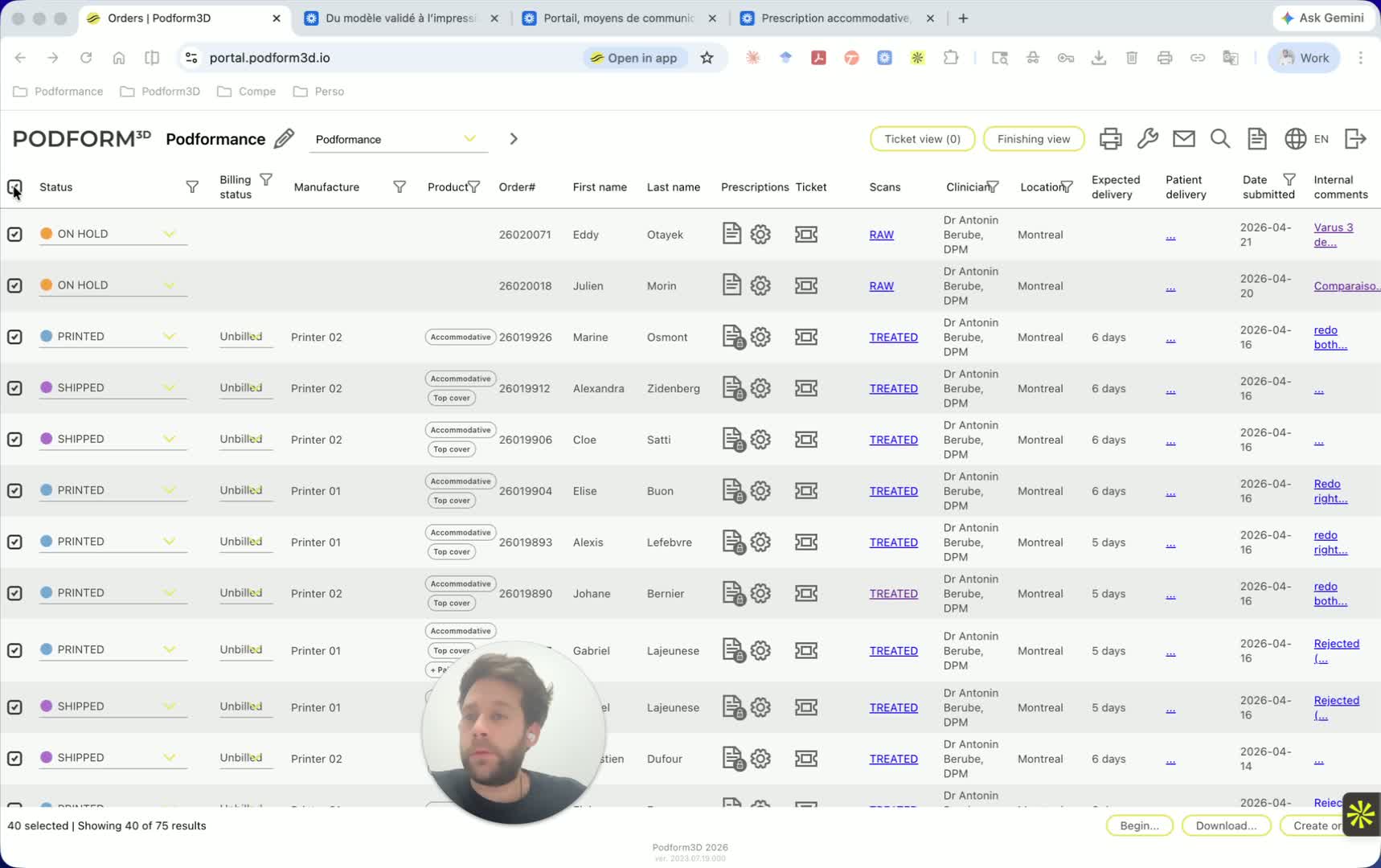Screen dimensions: 1381x868
Task: Switch to Du modèle validé browser tab
Action: tap(400, 18)
